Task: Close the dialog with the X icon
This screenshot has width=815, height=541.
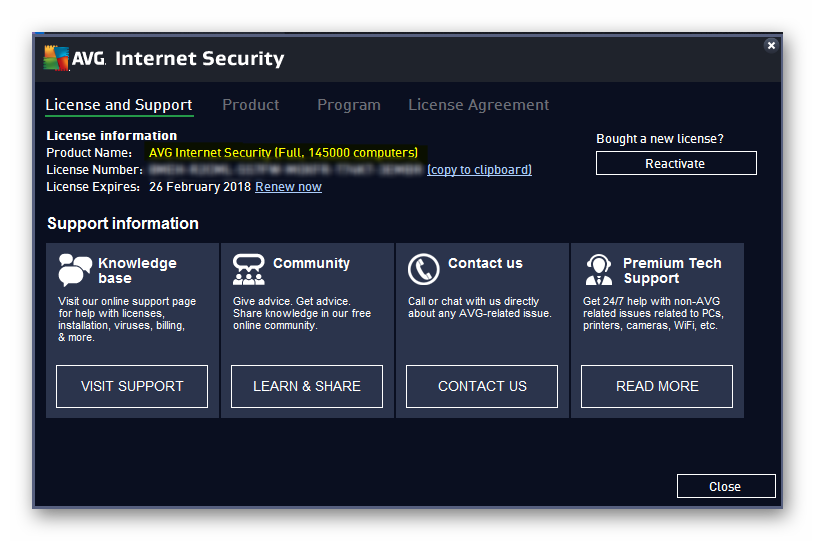Action: click(x=771, y=45)
